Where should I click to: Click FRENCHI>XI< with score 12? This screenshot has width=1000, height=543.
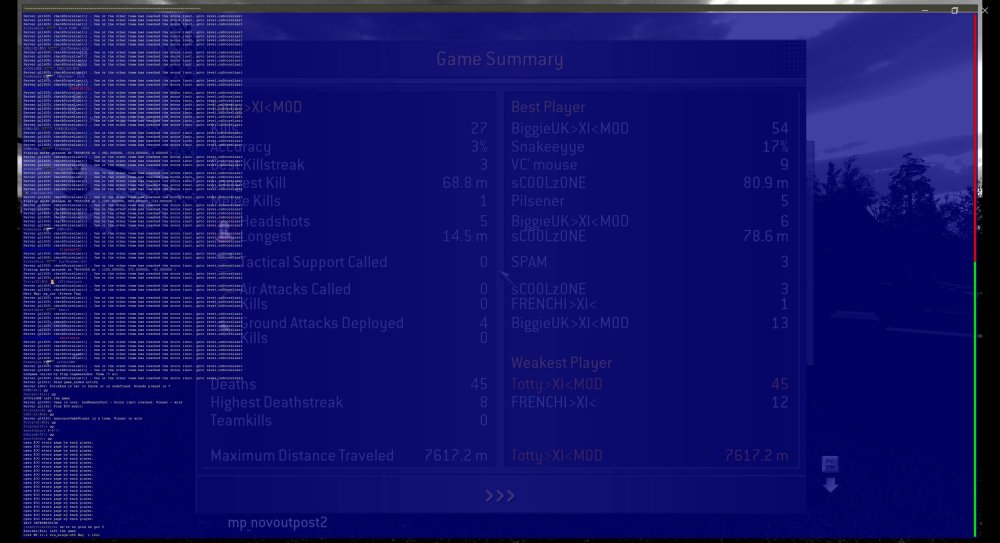(554, 403)
